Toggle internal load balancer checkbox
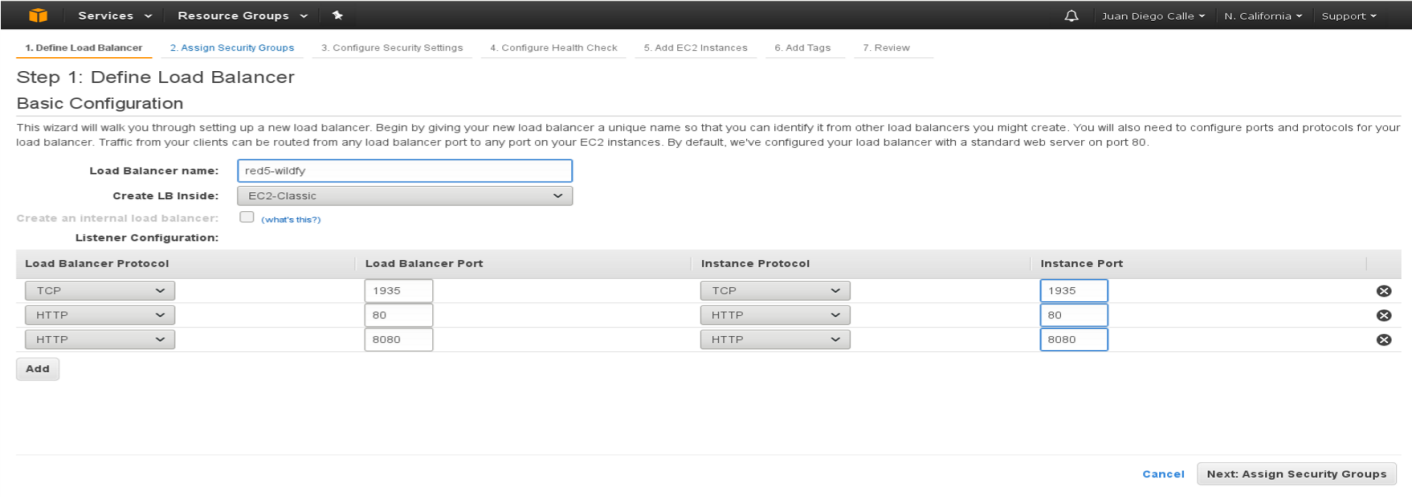Image resolution: width=1412 pixels, height=497 pixels. click(247, 217)
